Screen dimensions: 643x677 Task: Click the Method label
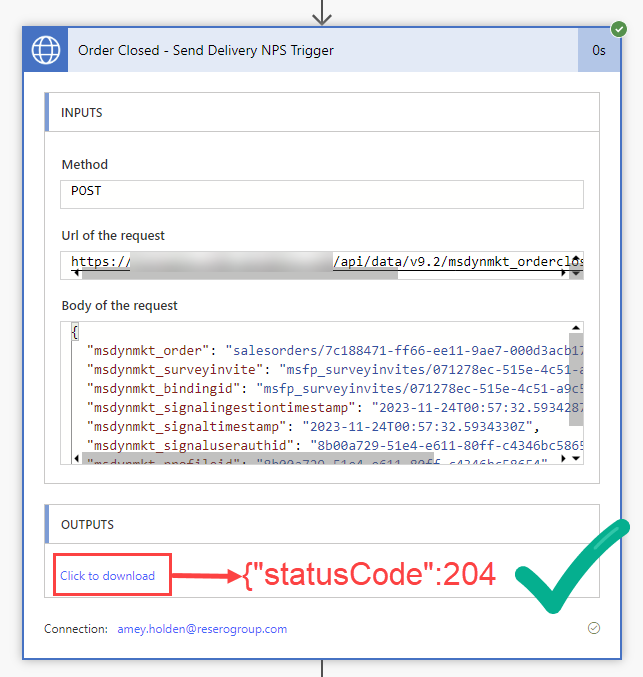coord(85,165)
